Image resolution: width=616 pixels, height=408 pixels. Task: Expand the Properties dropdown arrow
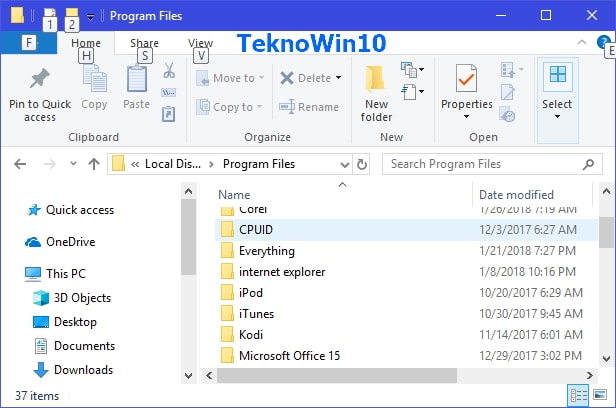(x=466, y=116)
